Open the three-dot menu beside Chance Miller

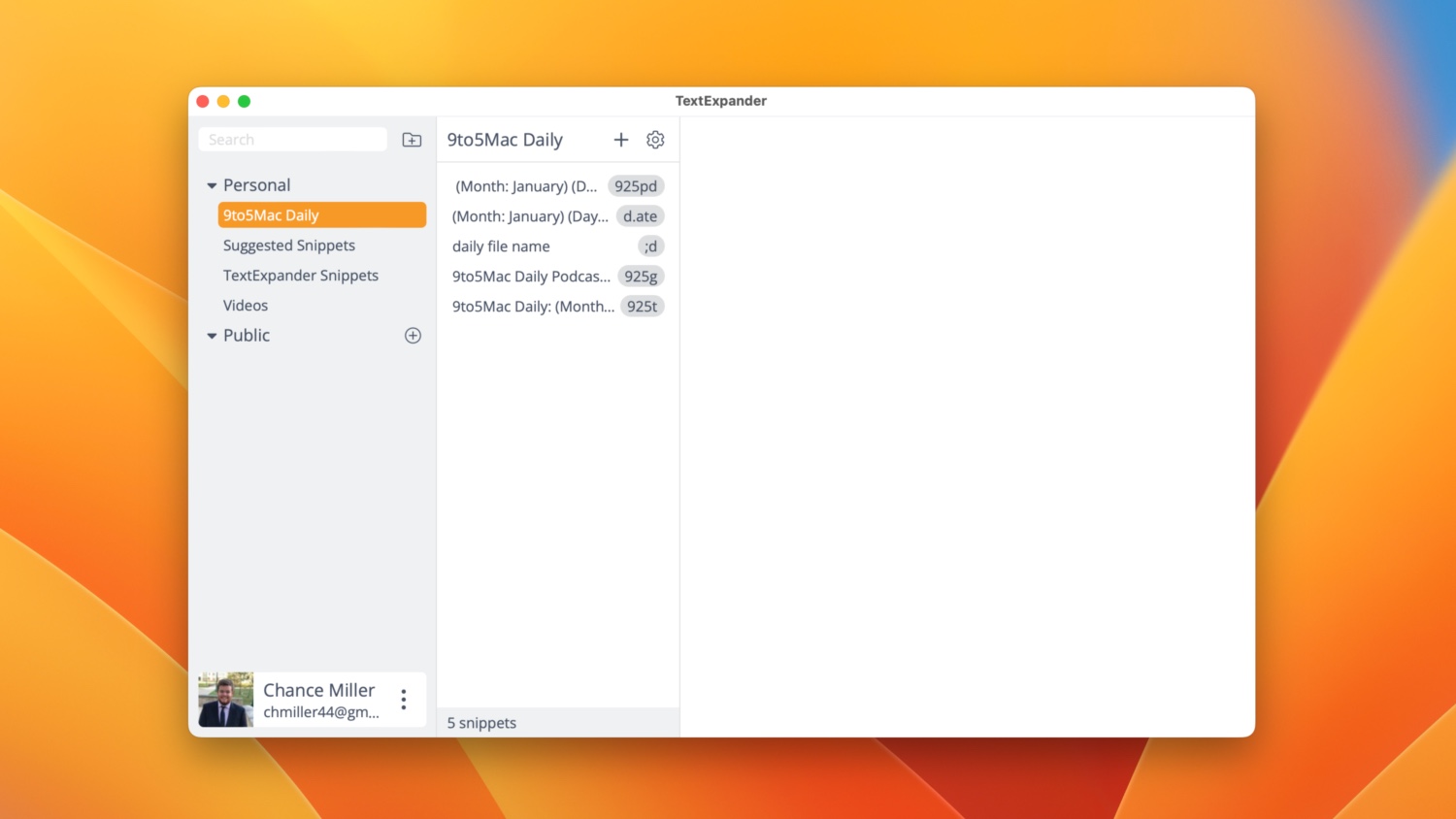coord(403,699)
